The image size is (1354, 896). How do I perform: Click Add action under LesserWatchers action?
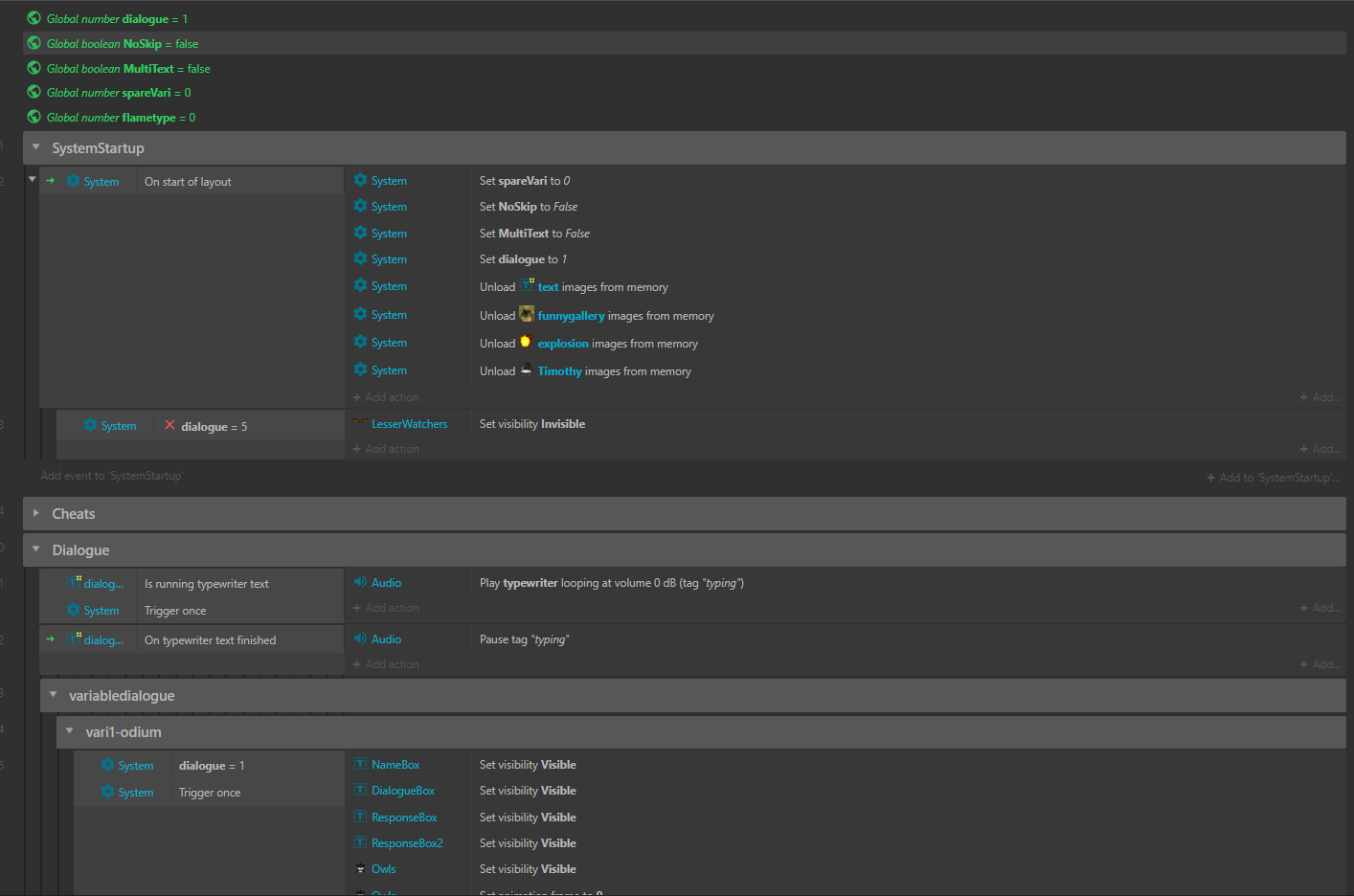coord(386,449)
